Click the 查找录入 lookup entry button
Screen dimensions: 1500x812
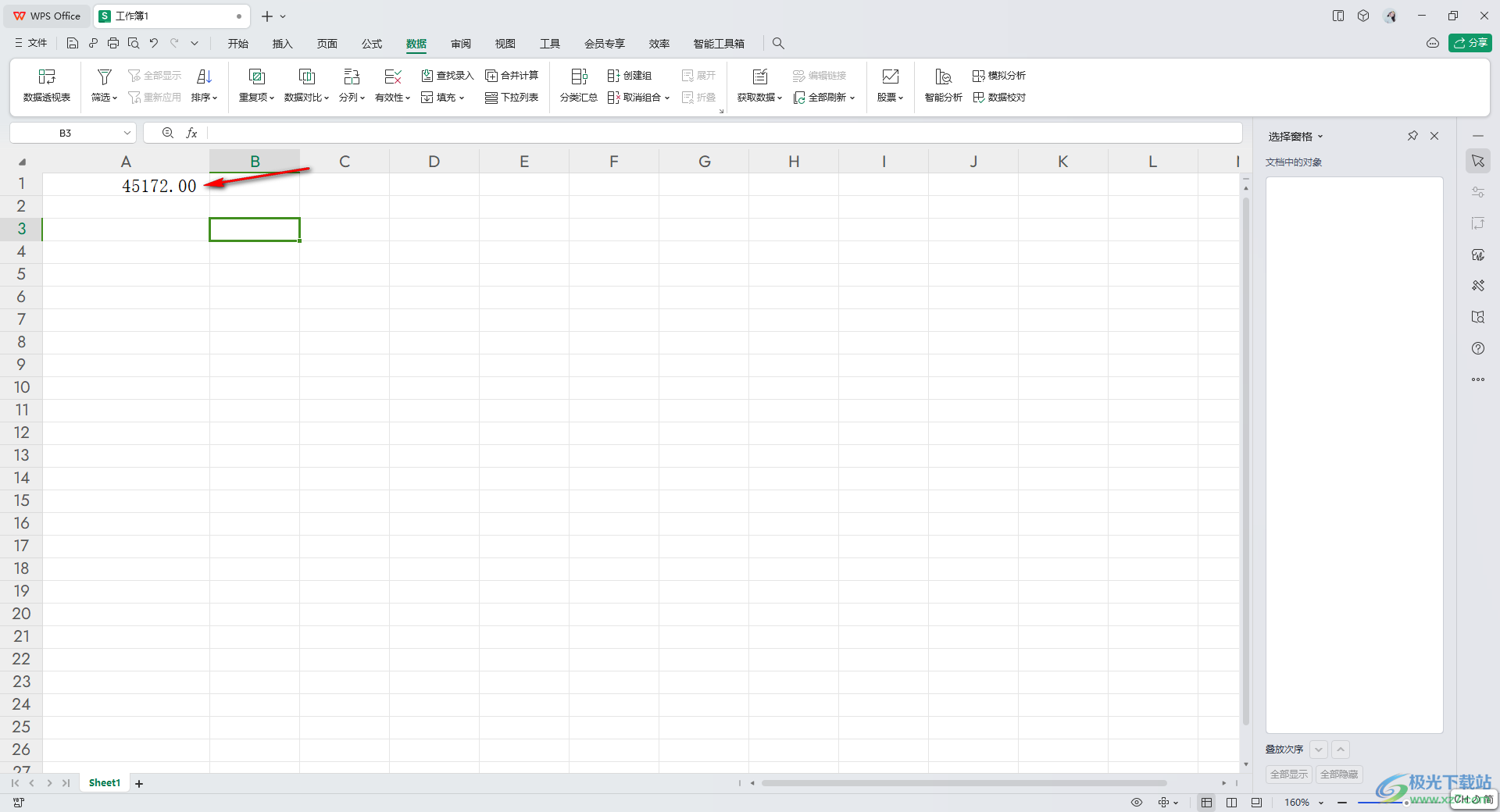click(448, 76)
